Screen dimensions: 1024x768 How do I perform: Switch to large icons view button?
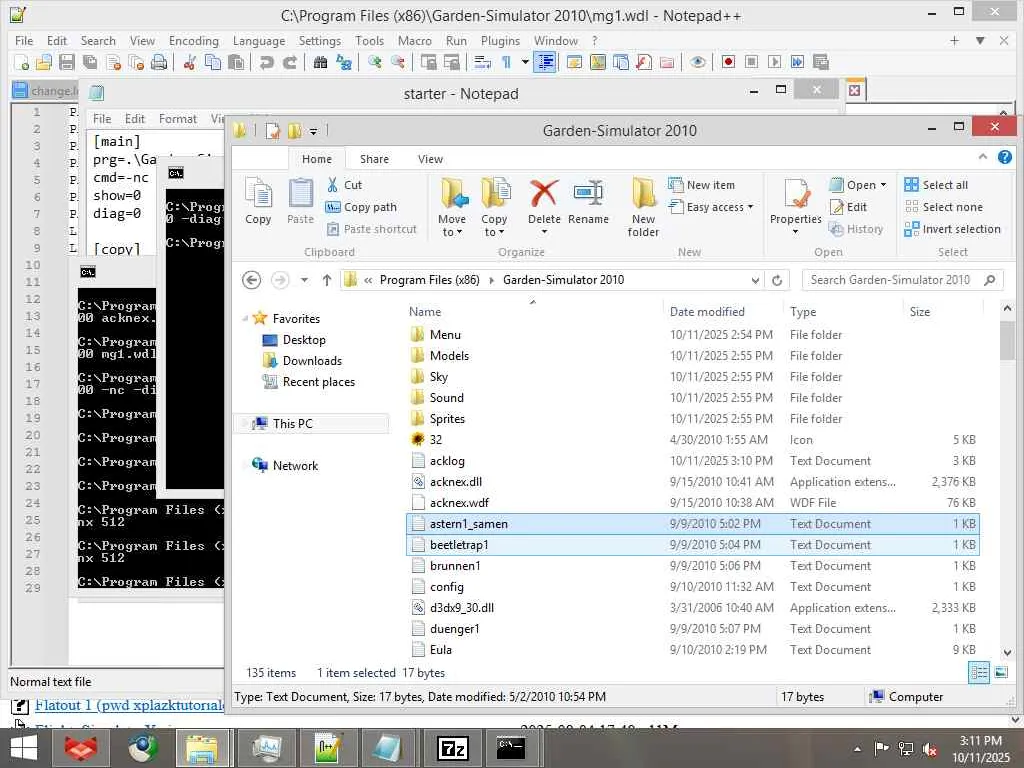click(x=1001, y=672)
